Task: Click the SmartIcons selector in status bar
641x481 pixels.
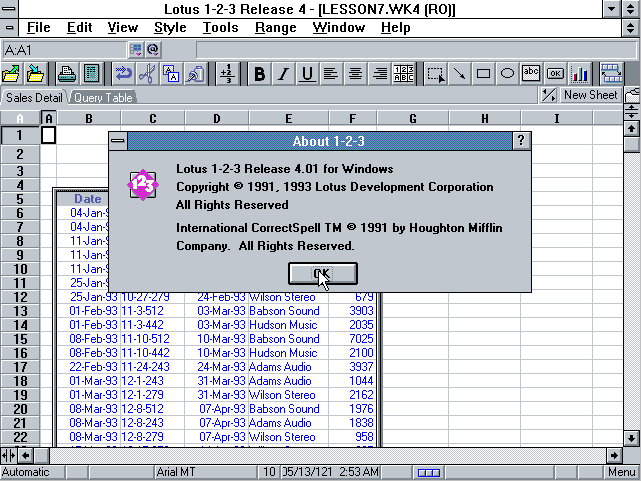Action: coord(428,472)
